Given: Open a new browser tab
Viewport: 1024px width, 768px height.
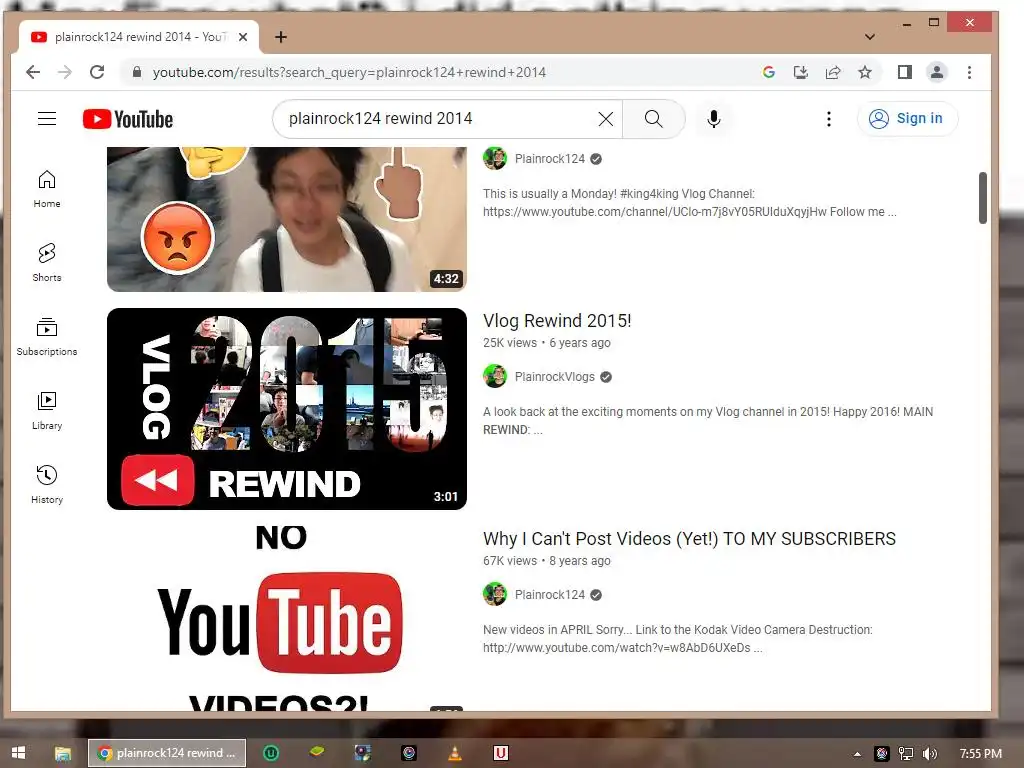Looking at the screenshot, I should point(281,37).
